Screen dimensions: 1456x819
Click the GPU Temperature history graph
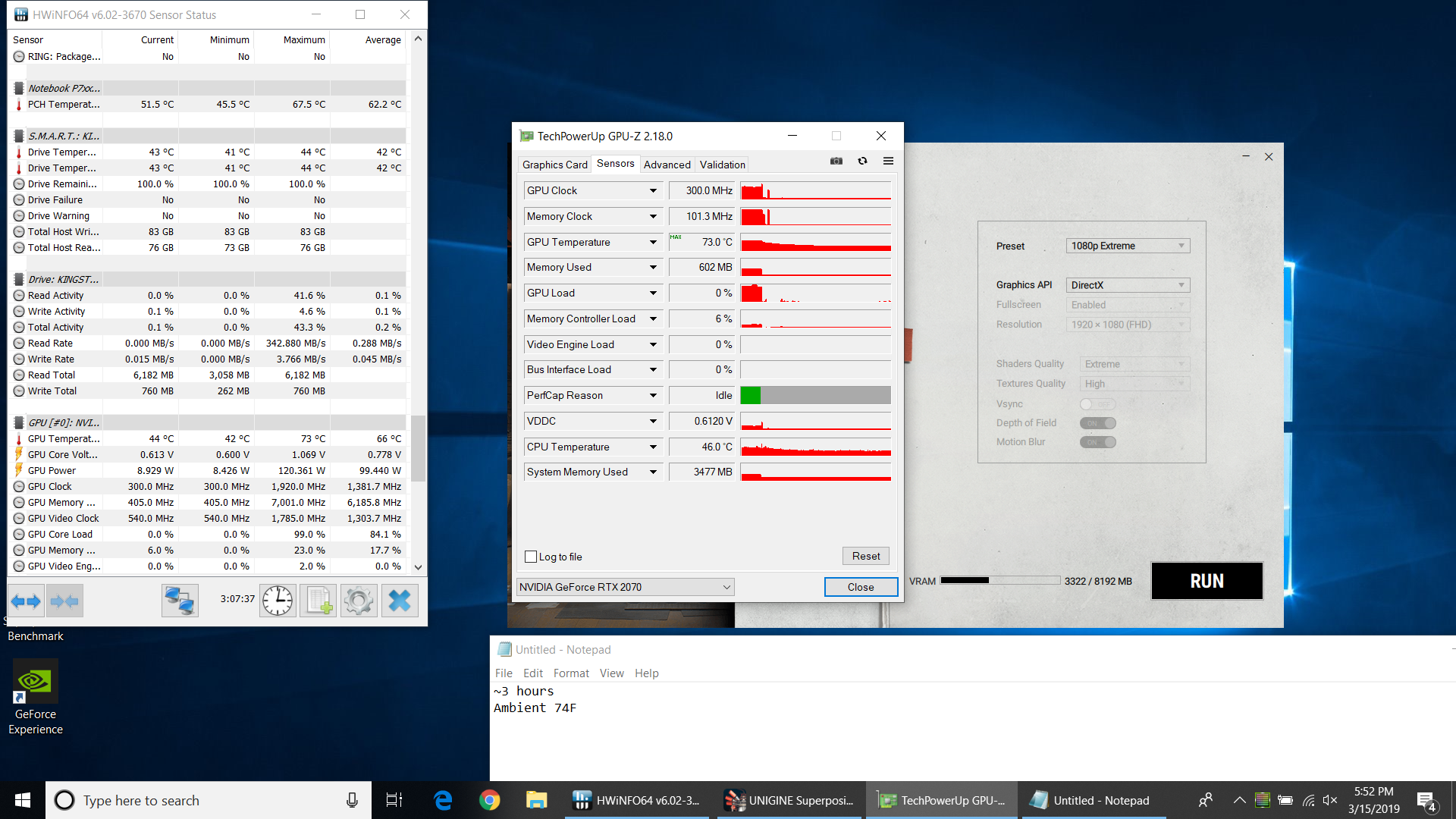pos(815,242)
